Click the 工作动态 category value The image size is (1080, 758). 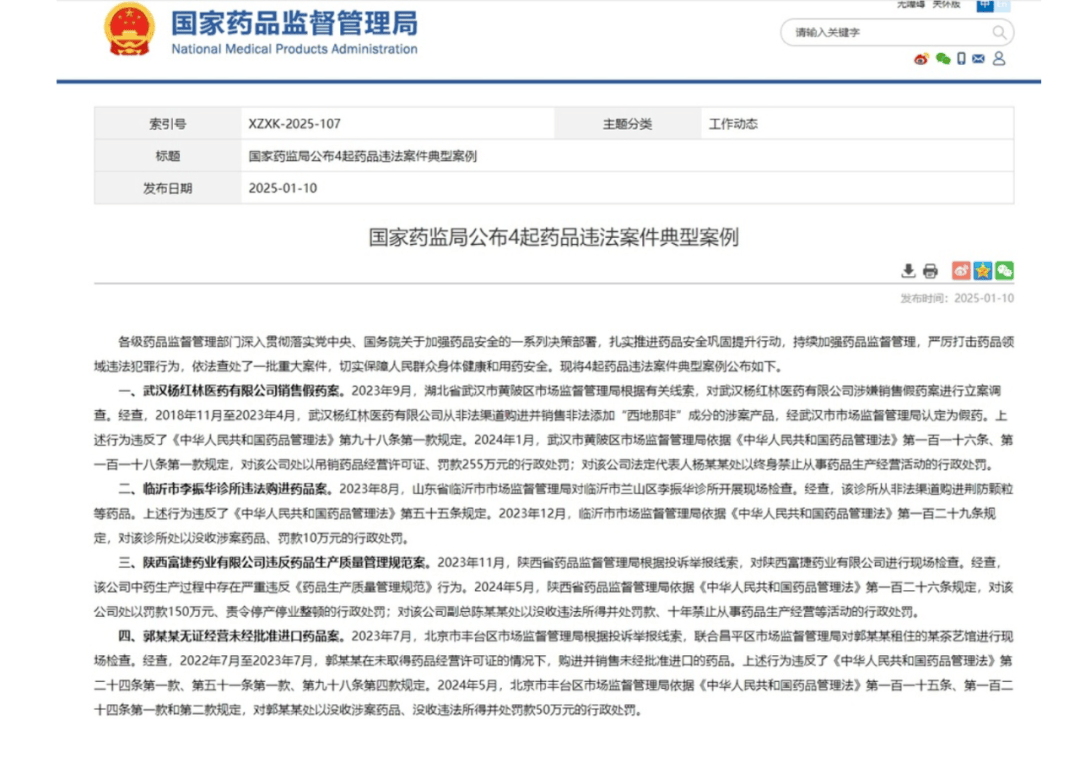(734, 124)
